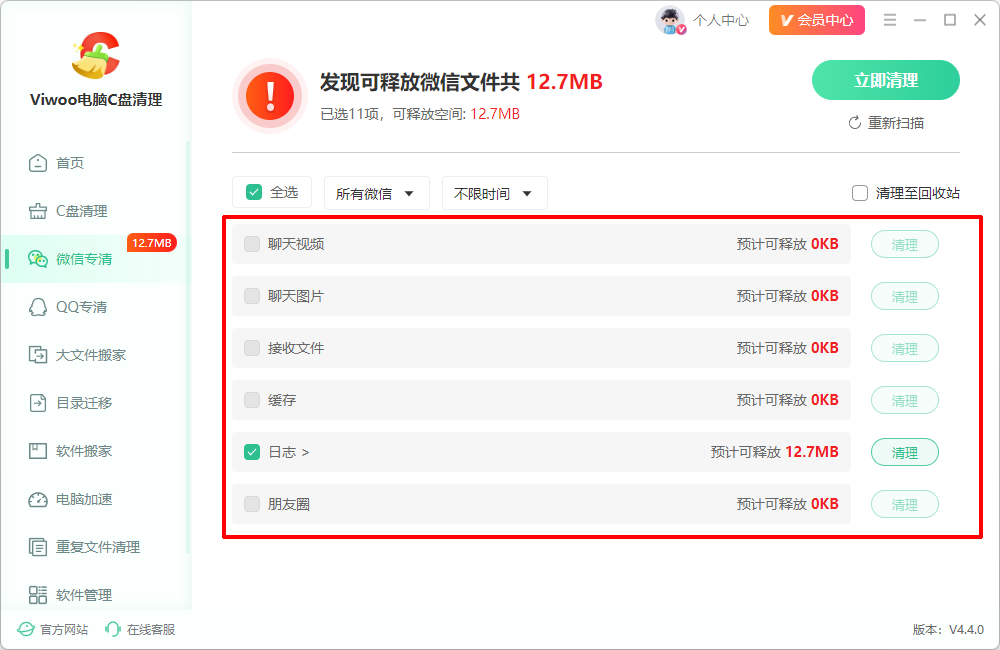Check the 朋友圈 checkbox
This screenshot has width=1000, height=650.
point(252,504)
